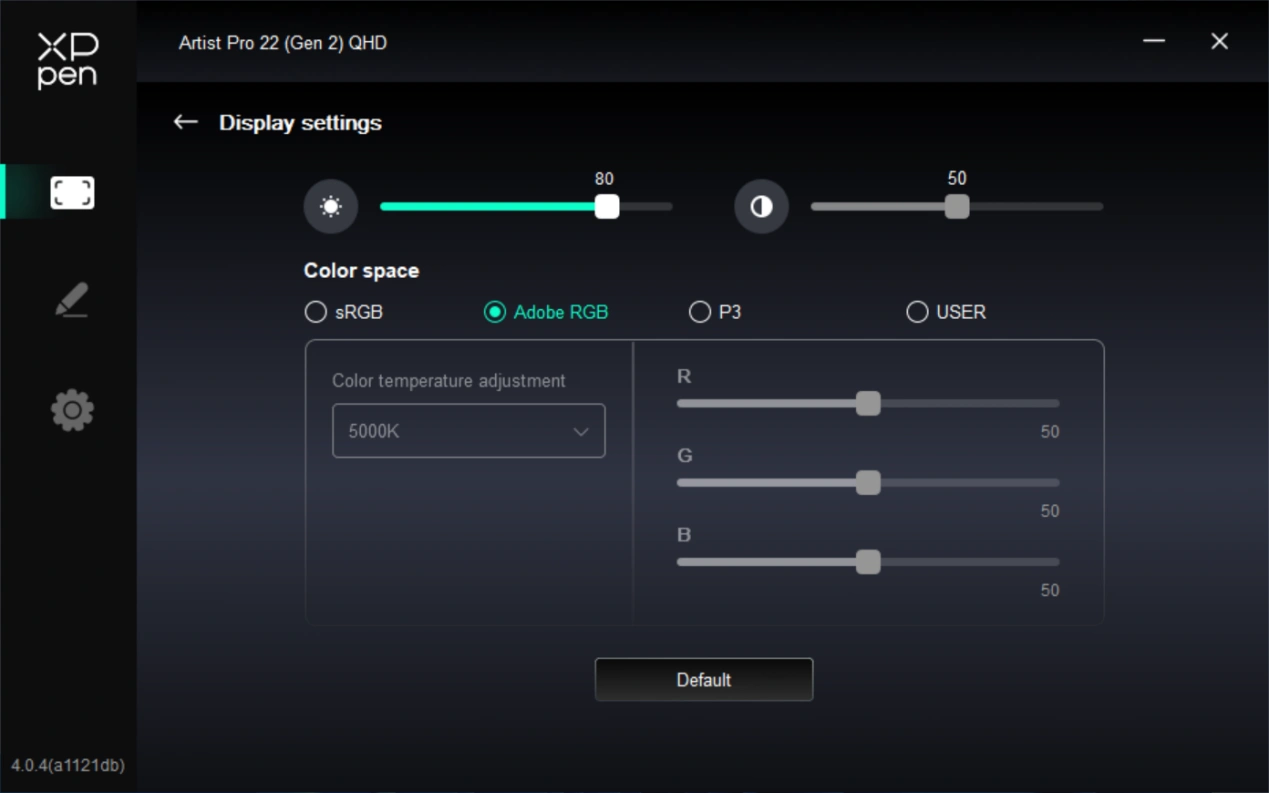Click the brightness slider handle at 80
Viewport: 1269px width, 793px height.
[x=606, y=207]
